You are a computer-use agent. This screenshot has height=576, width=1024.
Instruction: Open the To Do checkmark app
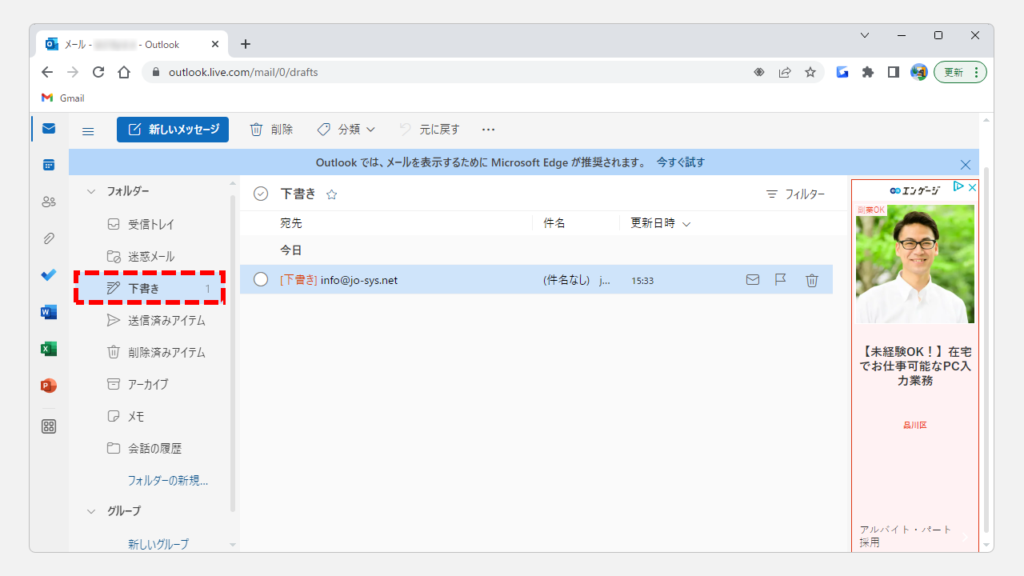48,275
